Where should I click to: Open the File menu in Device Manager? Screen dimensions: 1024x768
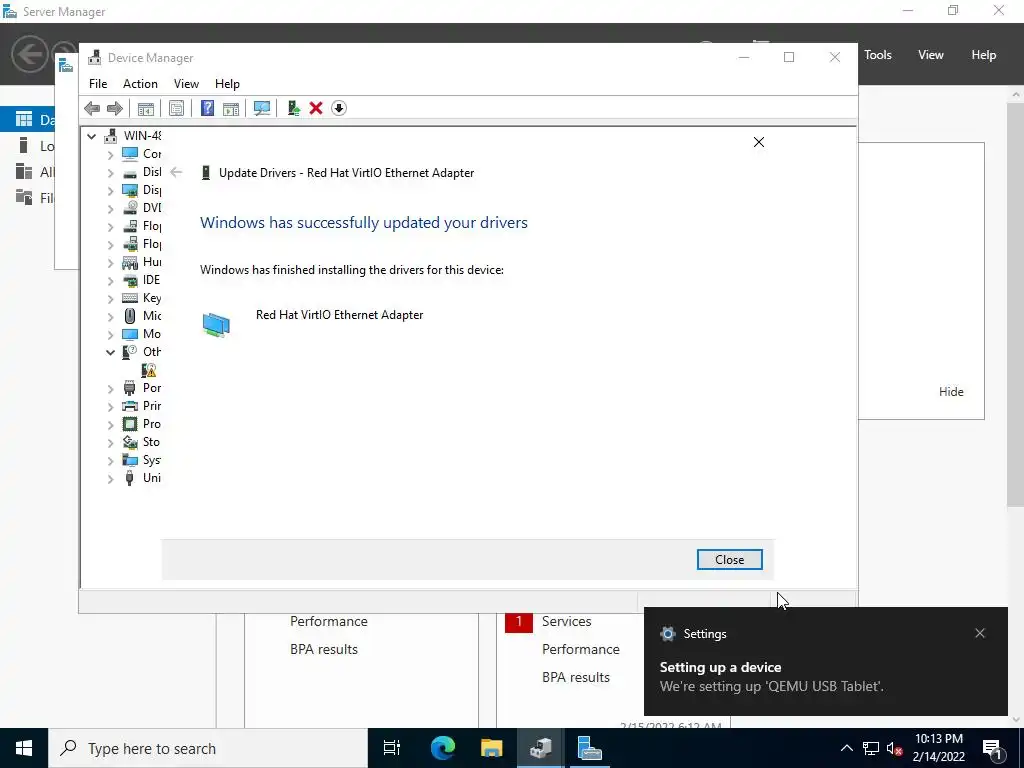(x=98, y=84)
